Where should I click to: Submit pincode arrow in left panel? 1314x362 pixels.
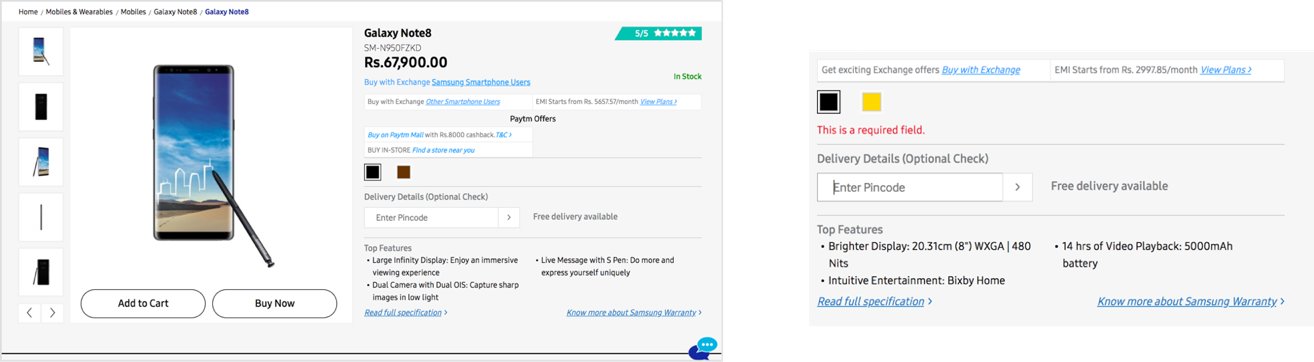(x=509, y=217)
